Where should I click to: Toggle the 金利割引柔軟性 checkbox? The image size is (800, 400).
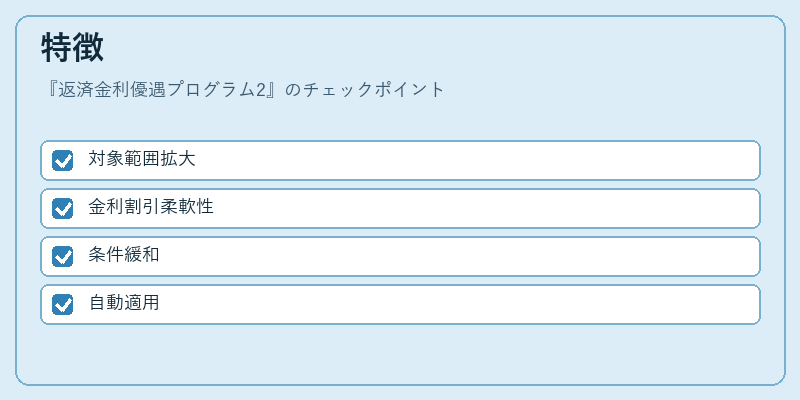[62, 208]
